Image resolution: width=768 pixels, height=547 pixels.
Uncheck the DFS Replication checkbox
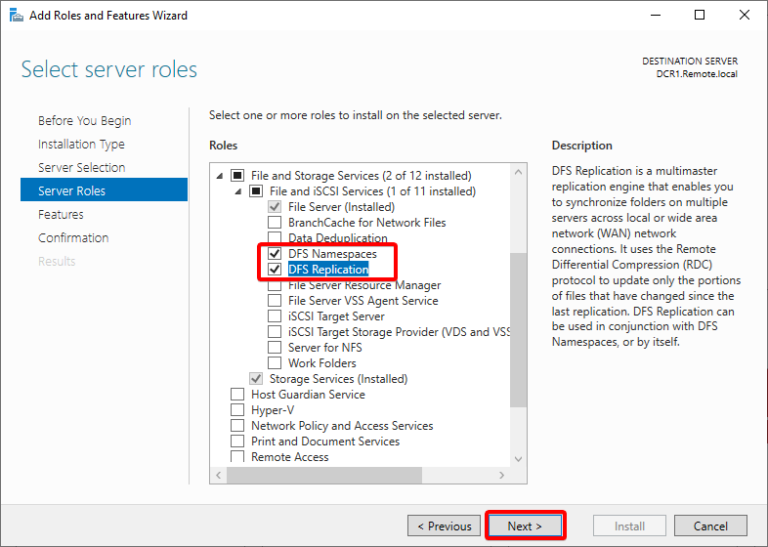[x=274, y=270]
